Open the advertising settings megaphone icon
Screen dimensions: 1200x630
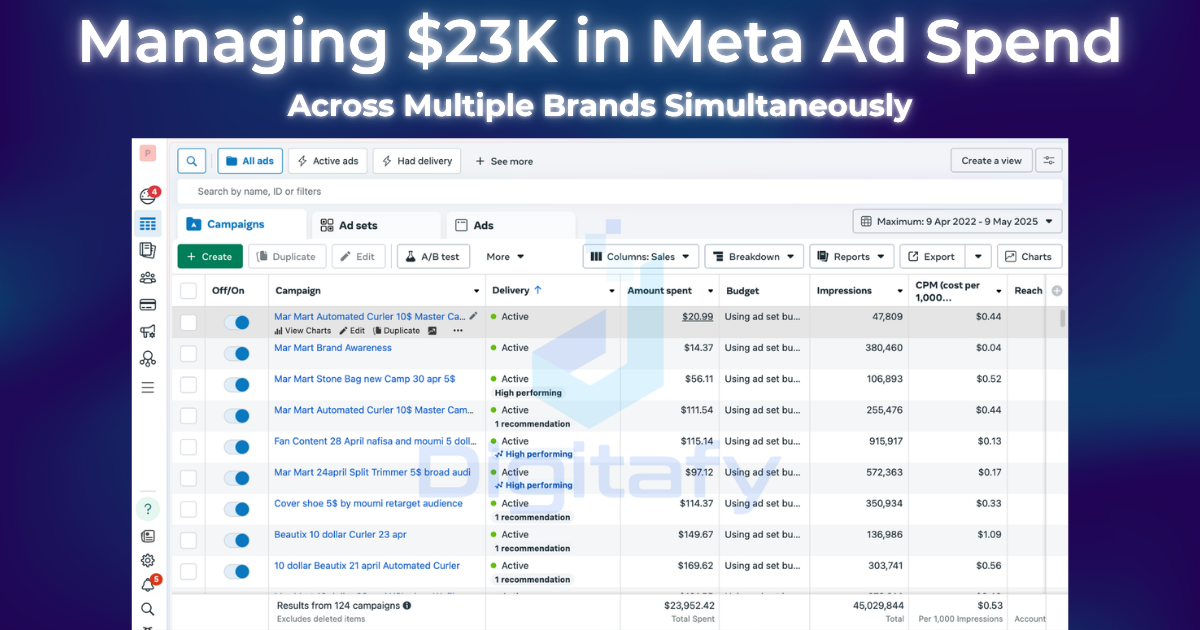(x=148, y=332)
